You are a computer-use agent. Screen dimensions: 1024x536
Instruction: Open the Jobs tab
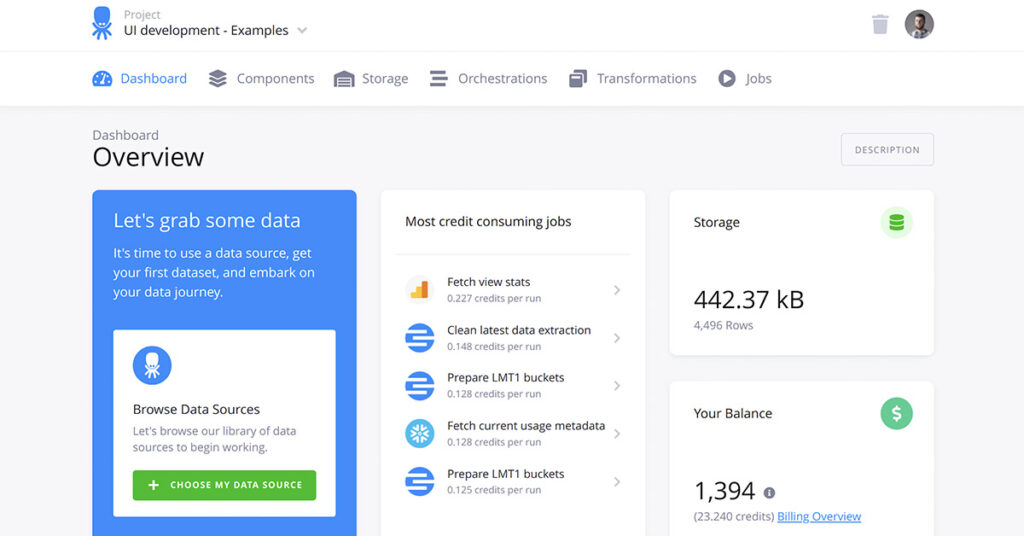click(x=745, y=79)
